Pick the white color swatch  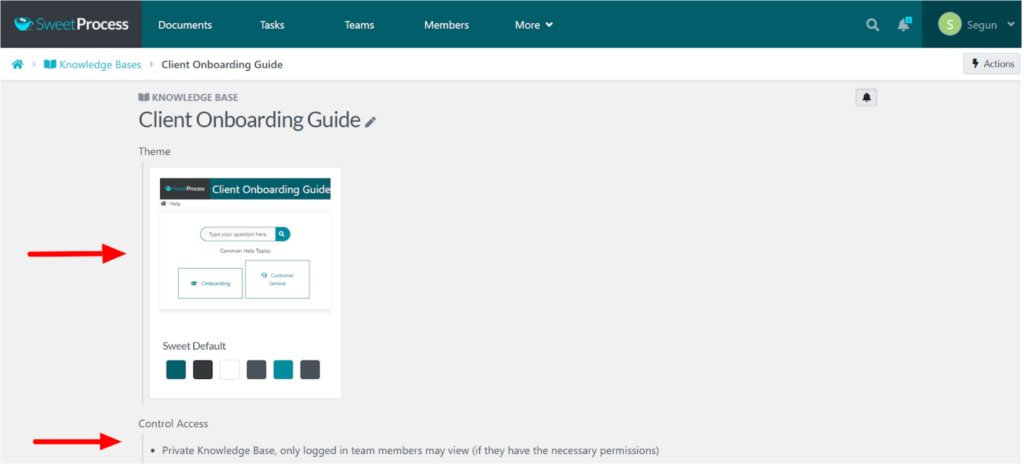(230, 370)
